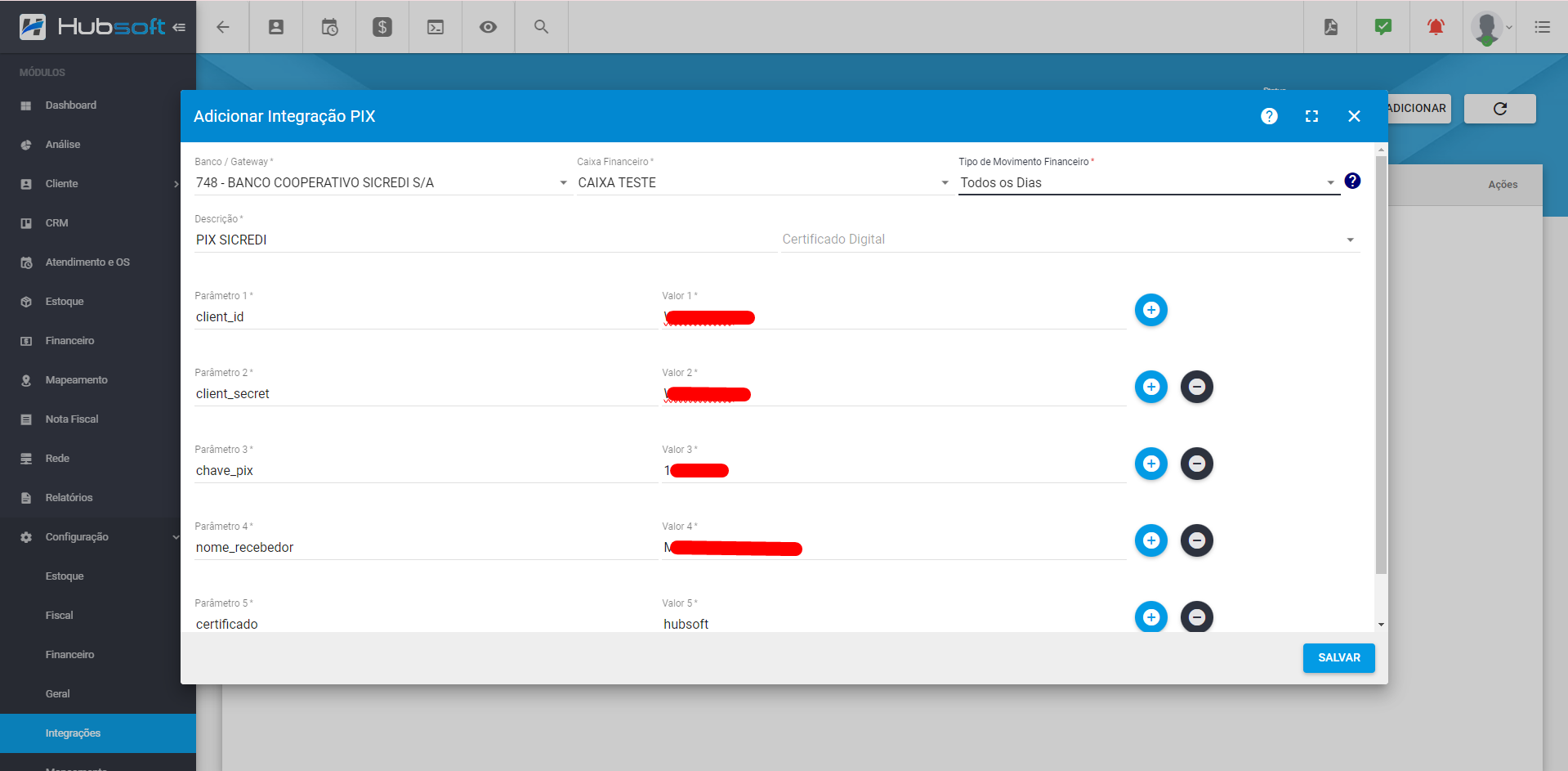
Task: Edit the Descrição field PIX SICREDI
Action: click(485, 240)
